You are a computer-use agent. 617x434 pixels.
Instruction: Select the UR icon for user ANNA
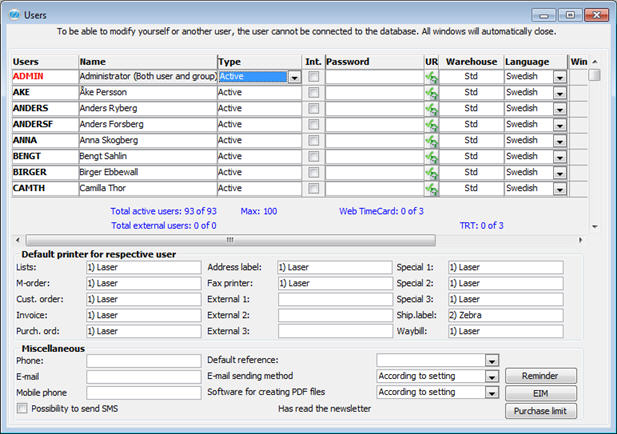pos(432,141)
